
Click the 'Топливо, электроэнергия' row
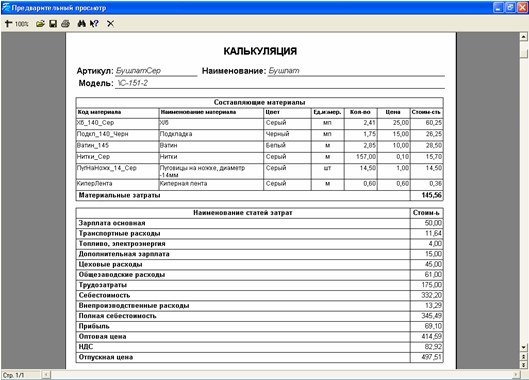point(259,244)
